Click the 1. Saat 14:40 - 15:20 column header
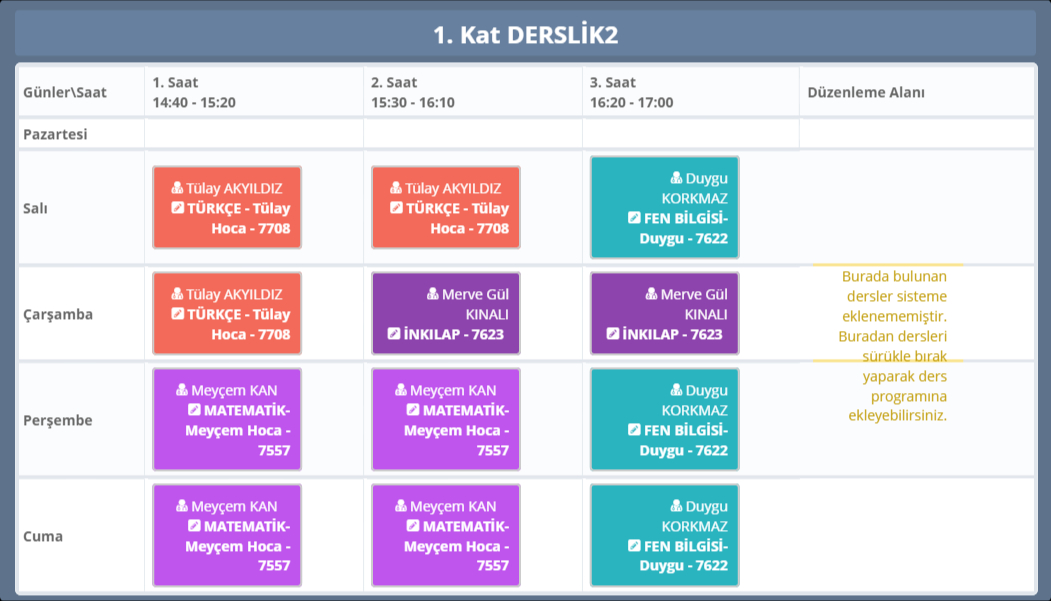 pos(254,92)
